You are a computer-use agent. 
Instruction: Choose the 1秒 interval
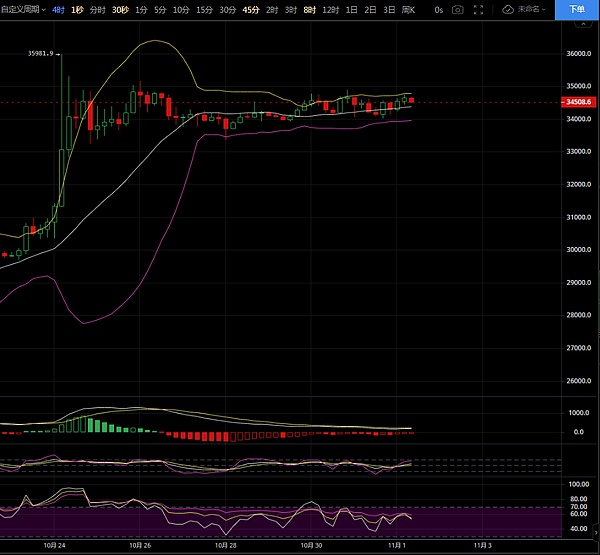77,9
